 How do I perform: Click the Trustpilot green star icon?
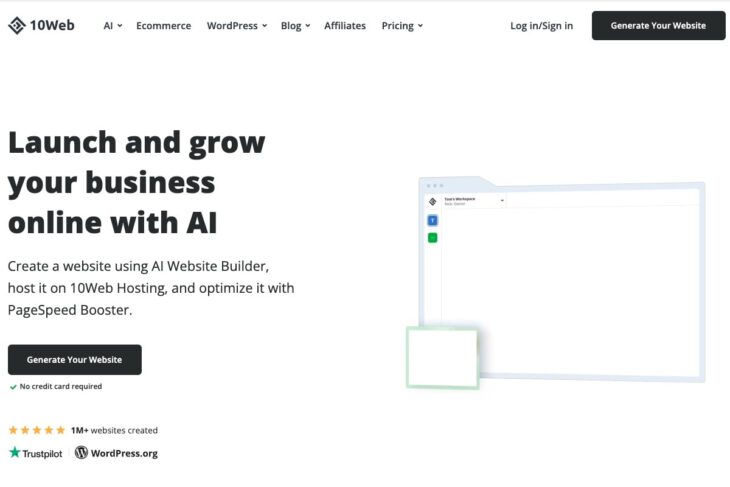pos(14,452)
